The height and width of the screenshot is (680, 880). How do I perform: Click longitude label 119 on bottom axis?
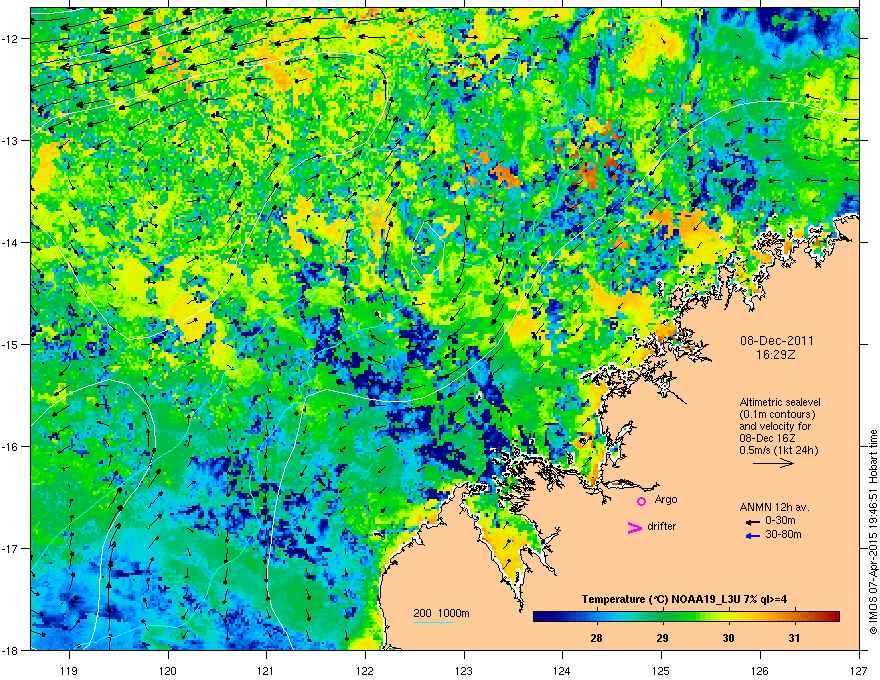[x=69, y=670]
